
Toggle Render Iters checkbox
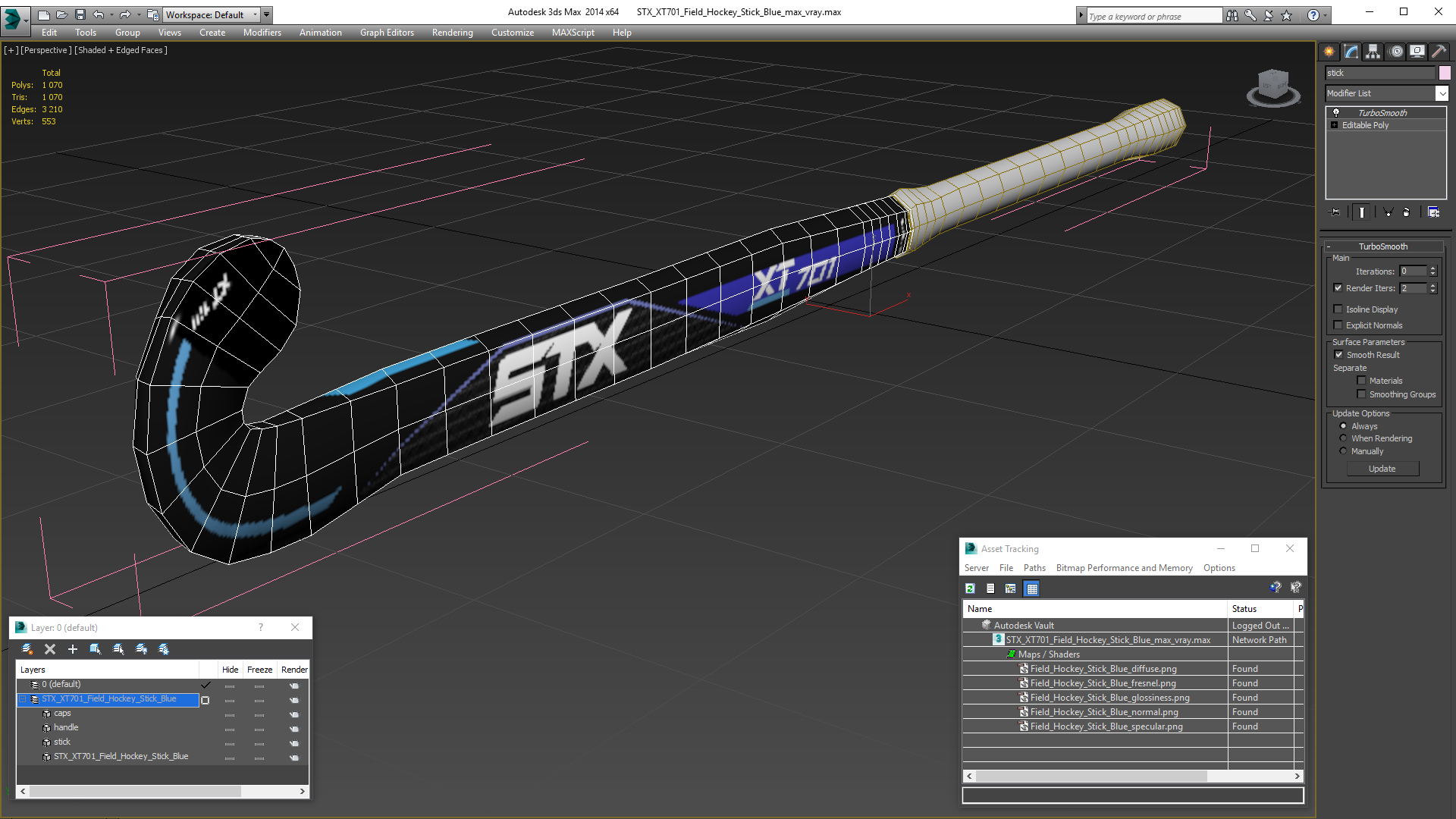[x=1338, y=288]
